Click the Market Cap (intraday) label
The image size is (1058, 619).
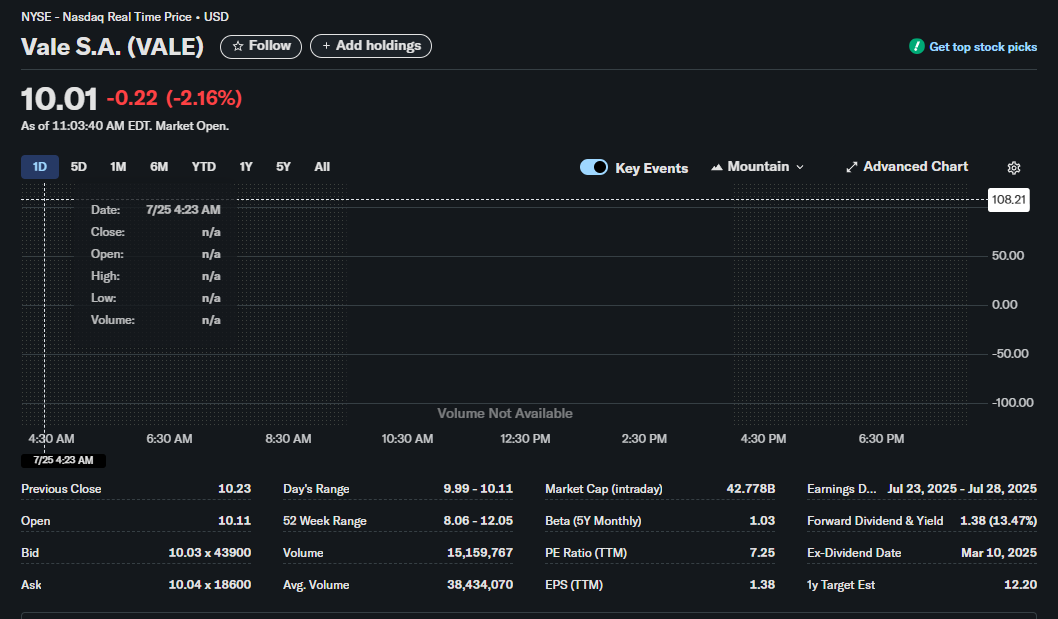coord(603,489)
